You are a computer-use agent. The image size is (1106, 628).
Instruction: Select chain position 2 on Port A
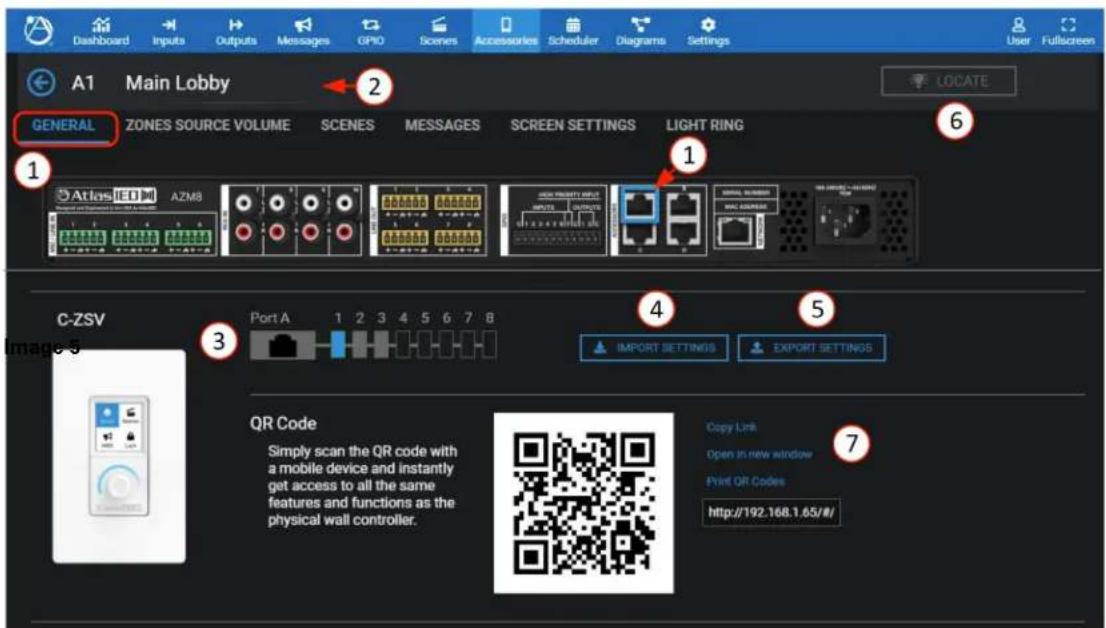point(360,346)
